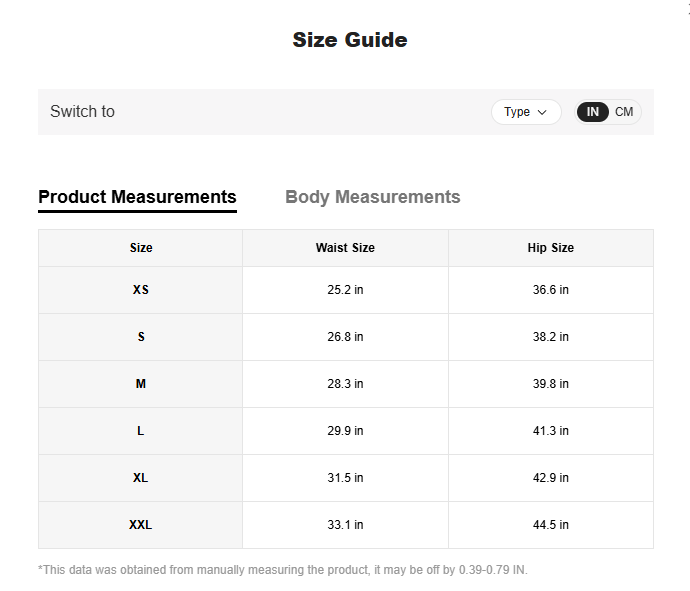Screen dimensions: 690x591
Task: Open the Type dropdown
Action: point(526,112)
